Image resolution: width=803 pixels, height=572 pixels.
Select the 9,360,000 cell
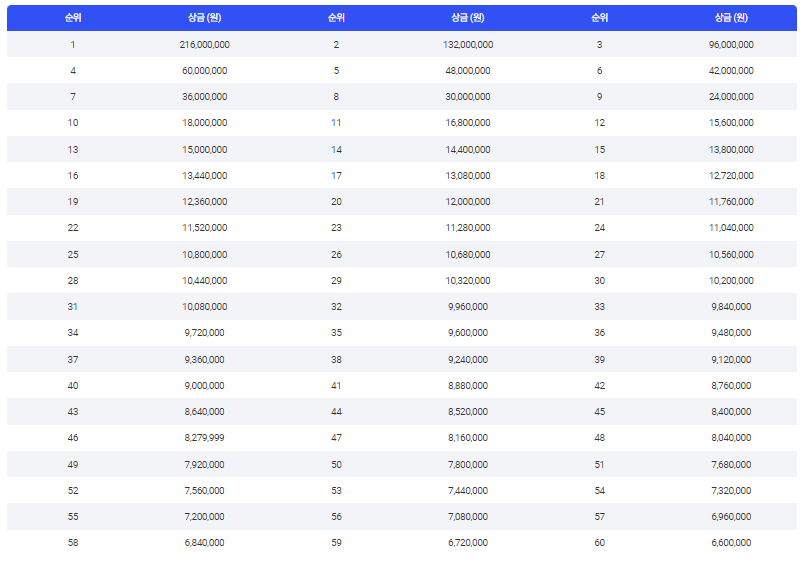point(204,359)
